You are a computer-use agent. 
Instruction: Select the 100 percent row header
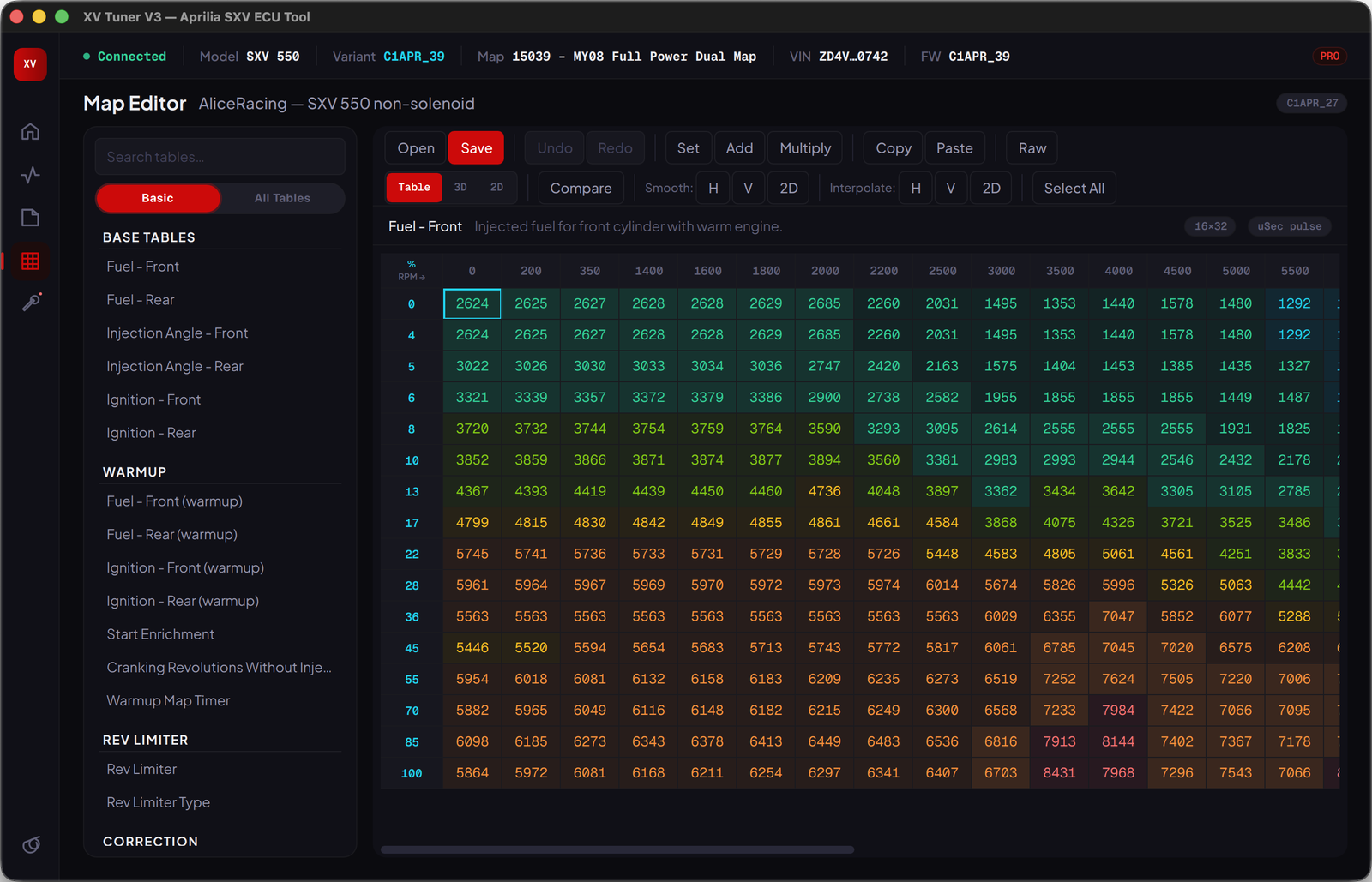(x=412, y=773)
